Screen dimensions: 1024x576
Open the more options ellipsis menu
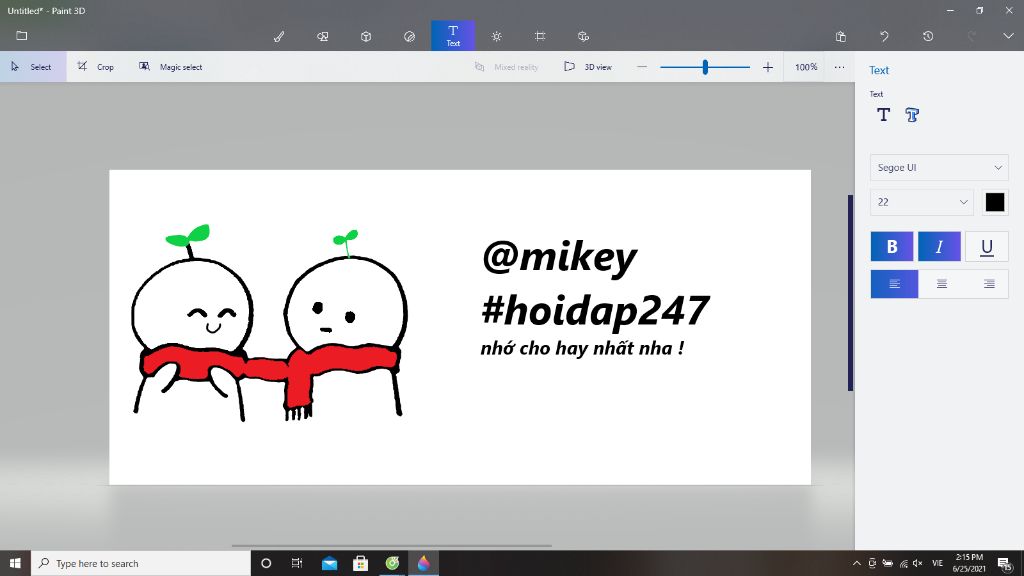coord(839,67)
